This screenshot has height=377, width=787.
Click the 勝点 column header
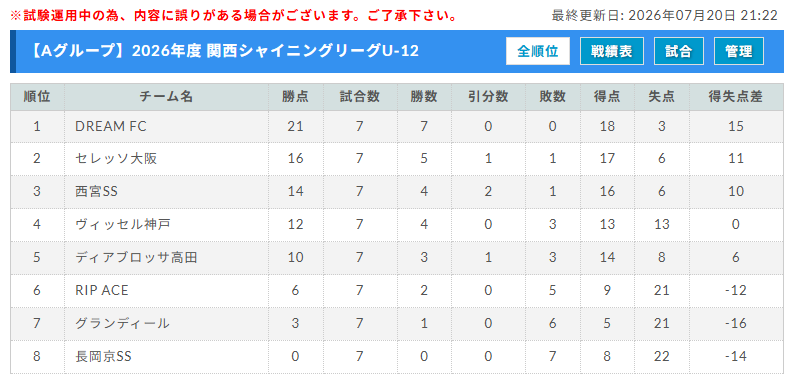pos(296,97)
